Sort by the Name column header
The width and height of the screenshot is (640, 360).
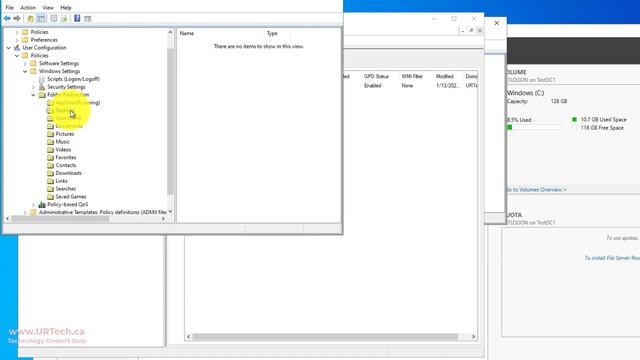(187, 33)
